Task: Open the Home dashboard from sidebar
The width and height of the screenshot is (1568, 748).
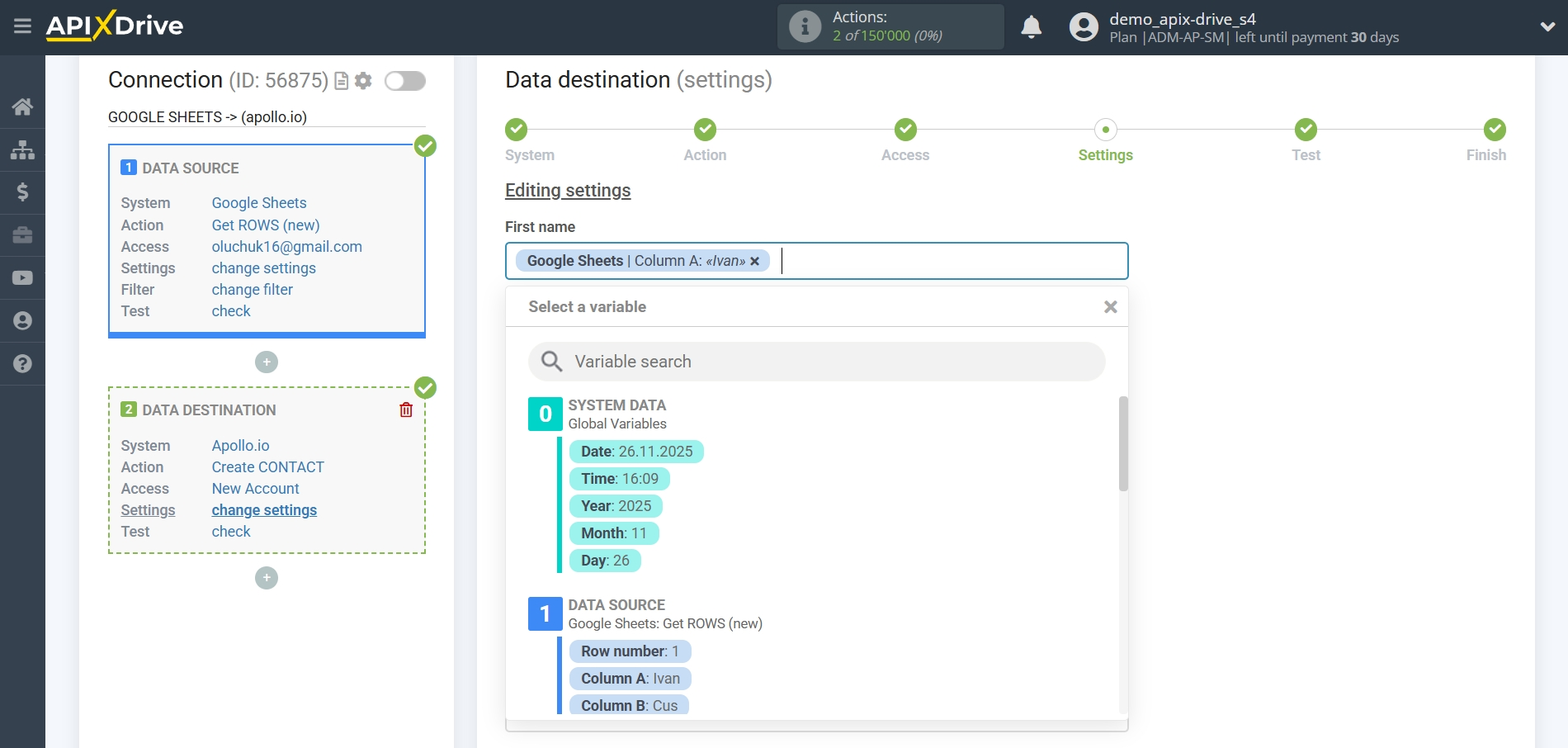Action: 22,107
